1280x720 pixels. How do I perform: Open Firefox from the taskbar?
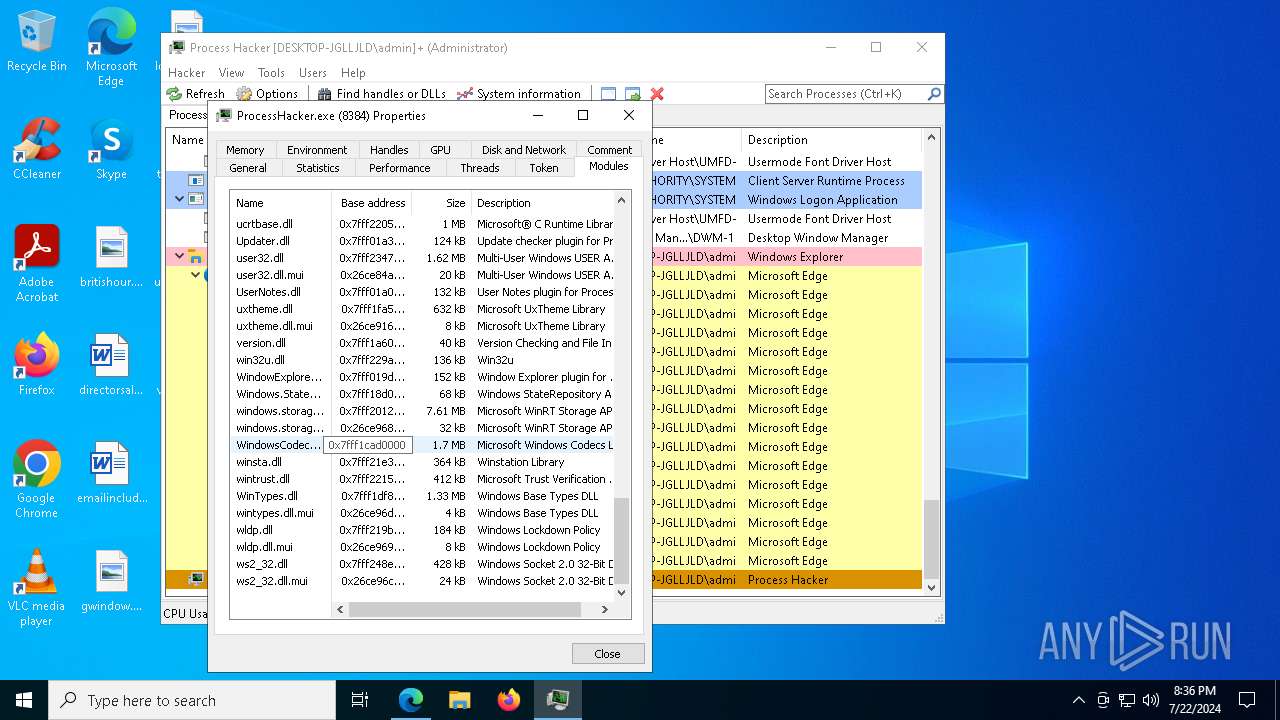[x=509, y=700]
